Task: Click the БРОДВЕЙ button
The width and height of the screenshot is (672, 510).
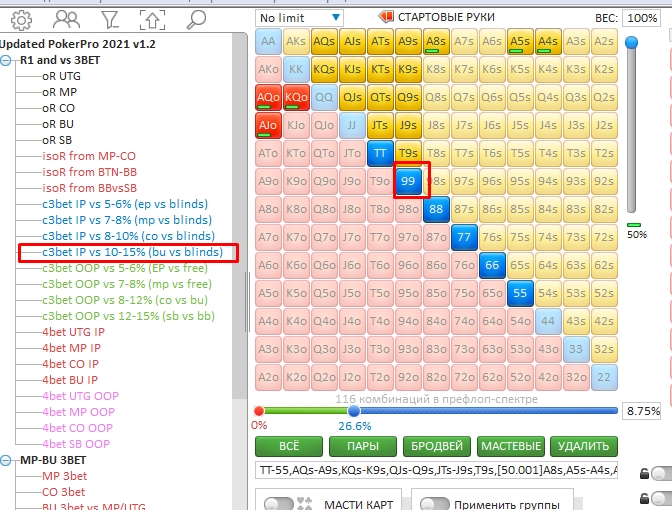Action: click(437, 446)
